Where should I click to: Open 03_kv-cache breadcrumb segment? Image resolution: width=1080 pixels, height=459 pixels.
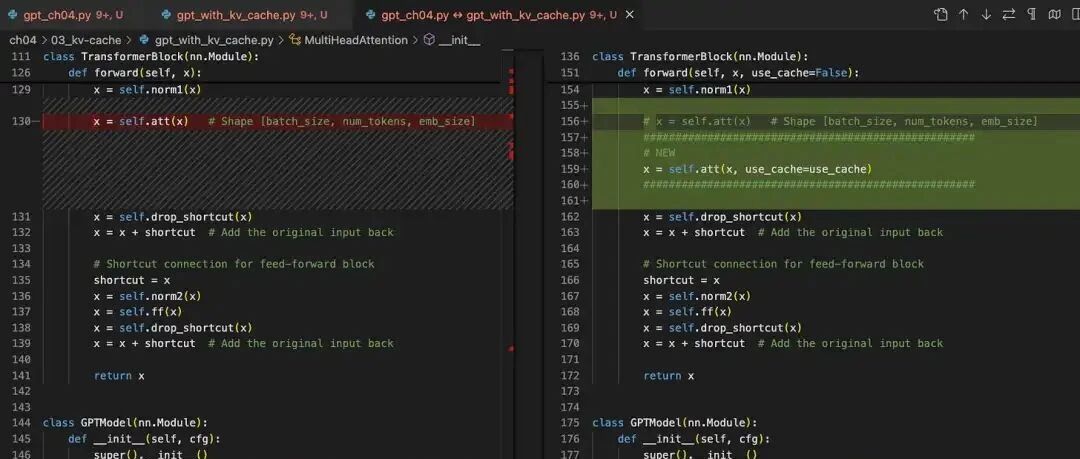click(x=86, y=40)
